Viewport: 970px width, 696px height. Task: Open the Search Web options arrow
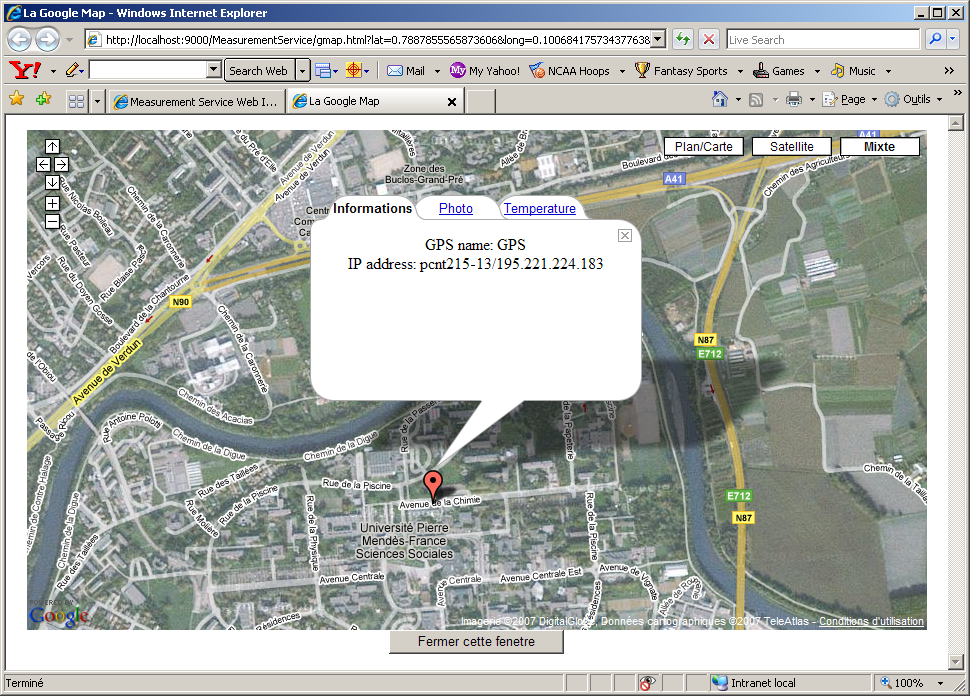tap(302, 71)
